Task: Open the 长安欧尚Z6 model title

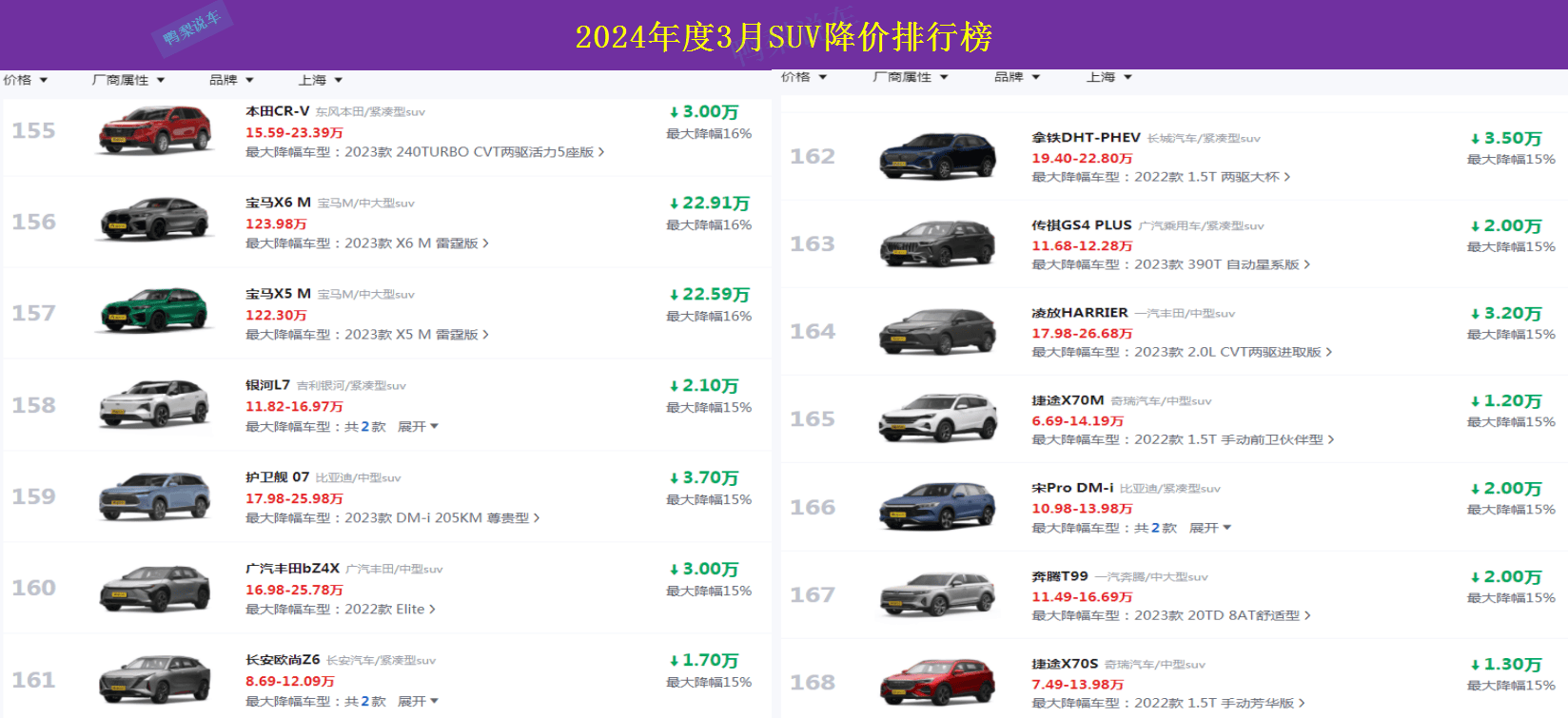Action: 283,660
